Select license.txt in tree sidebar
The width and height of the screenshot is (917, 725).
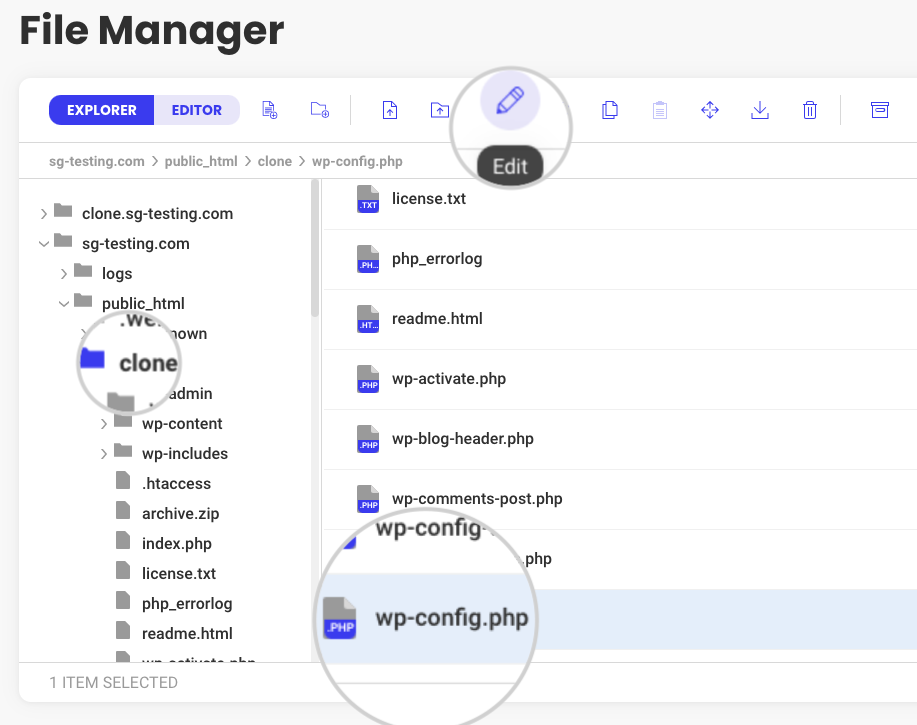coord(179,574)
